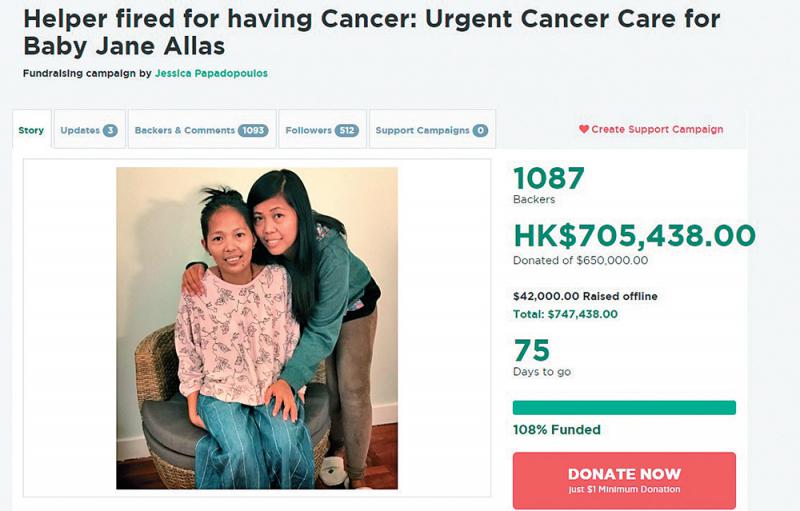This screenshot has height=511, width=800.
Task: Click the green funding progress bar
Action: coord(624,407)
